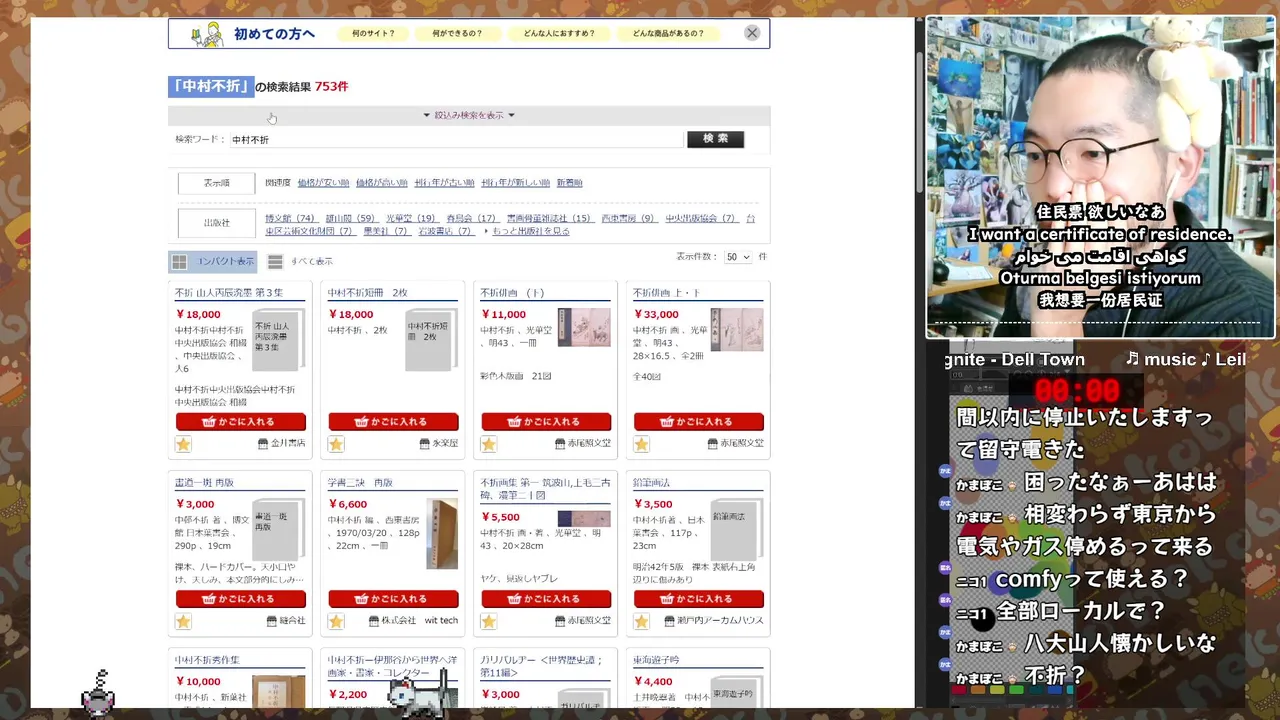The image size is (1280, 720).
Task: Sort results by 価格が安い順
Action: click(323, 183)
